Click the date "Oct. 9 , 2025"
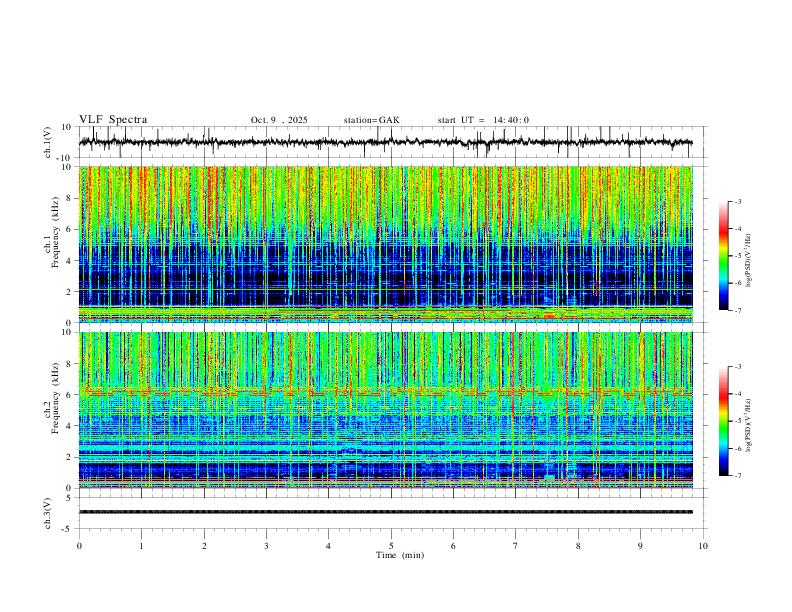 [279, 120]
